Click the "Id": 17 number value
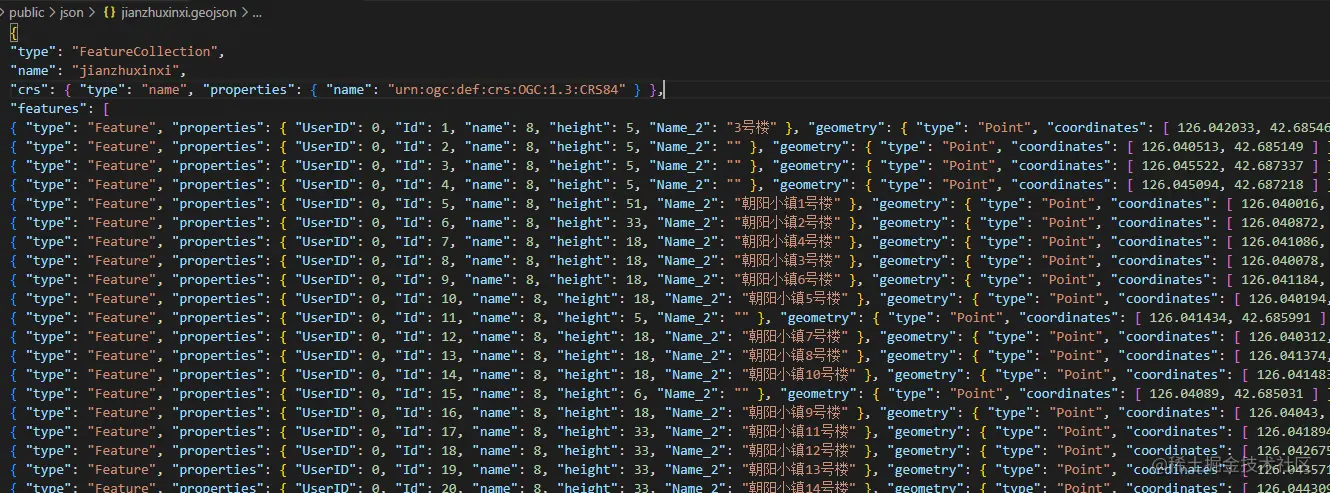 tap(447, 431)
